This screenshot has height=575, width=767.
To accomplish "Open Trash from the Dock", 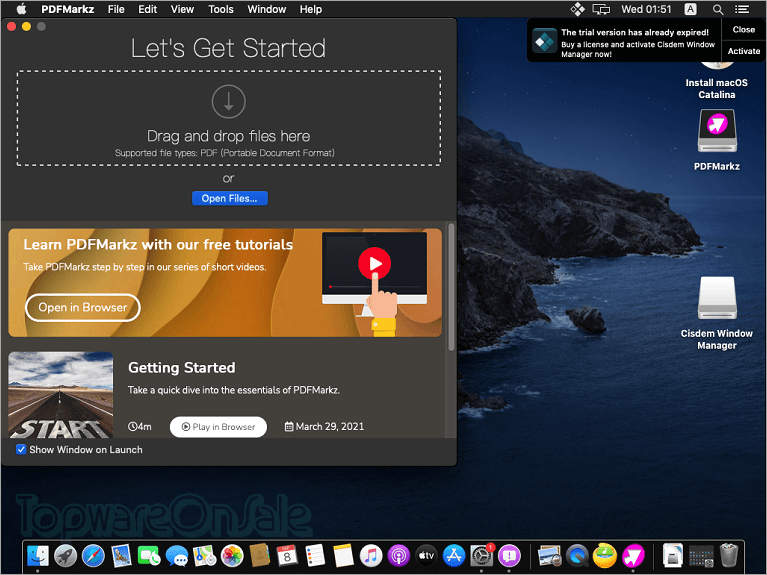I will coord(729,556).
